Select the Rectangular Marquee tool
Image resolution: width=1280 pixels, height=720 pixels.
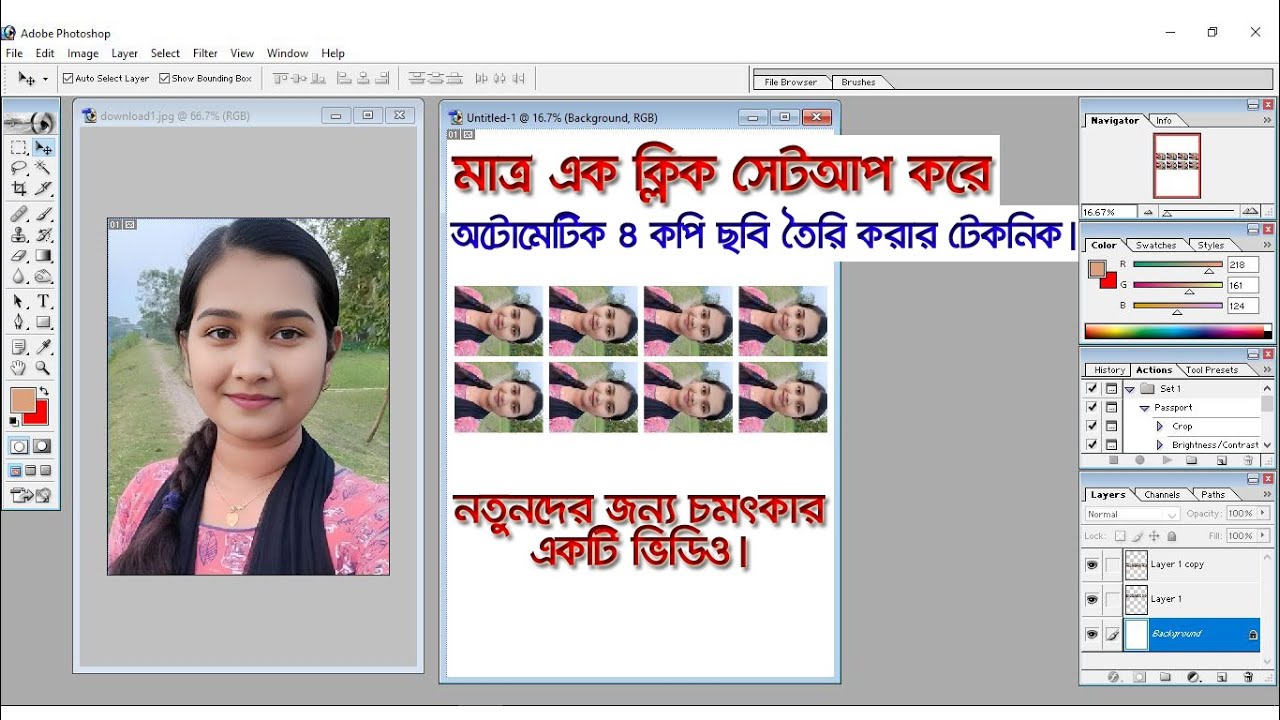click(19, 148)
